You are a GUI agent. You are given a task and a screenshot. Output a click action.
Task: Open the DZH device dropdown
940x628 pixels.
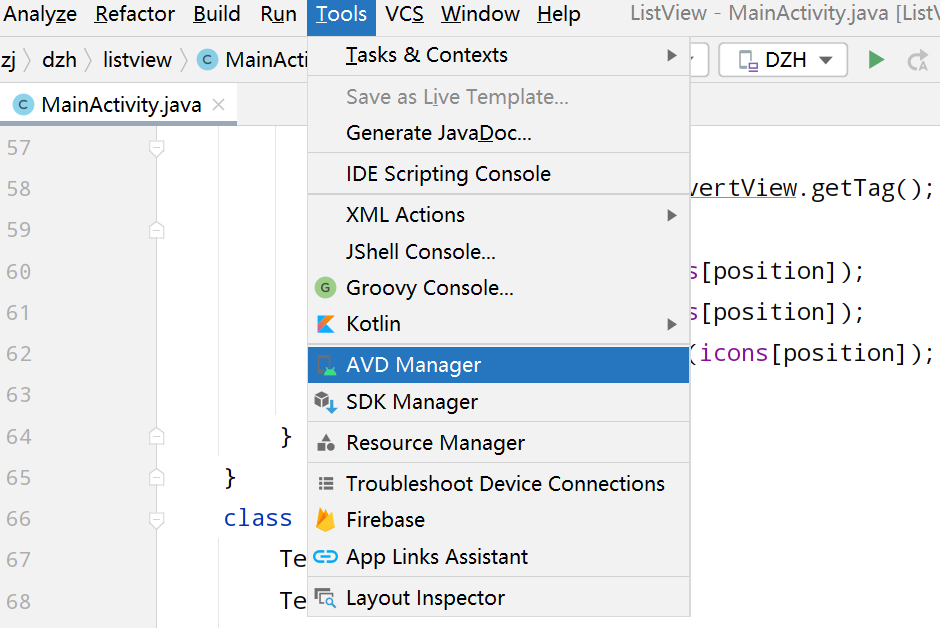coord(783,60)
